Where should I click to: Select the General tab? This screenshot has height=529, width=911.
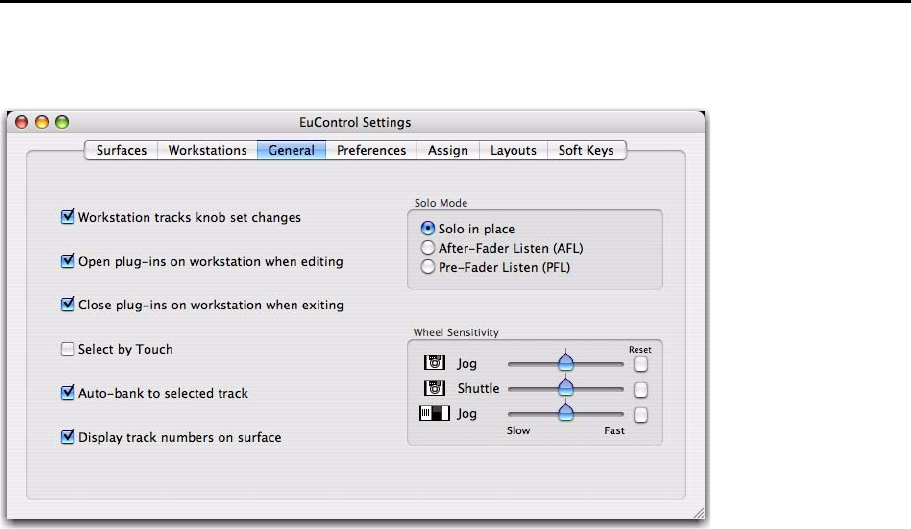pos(291,150)
